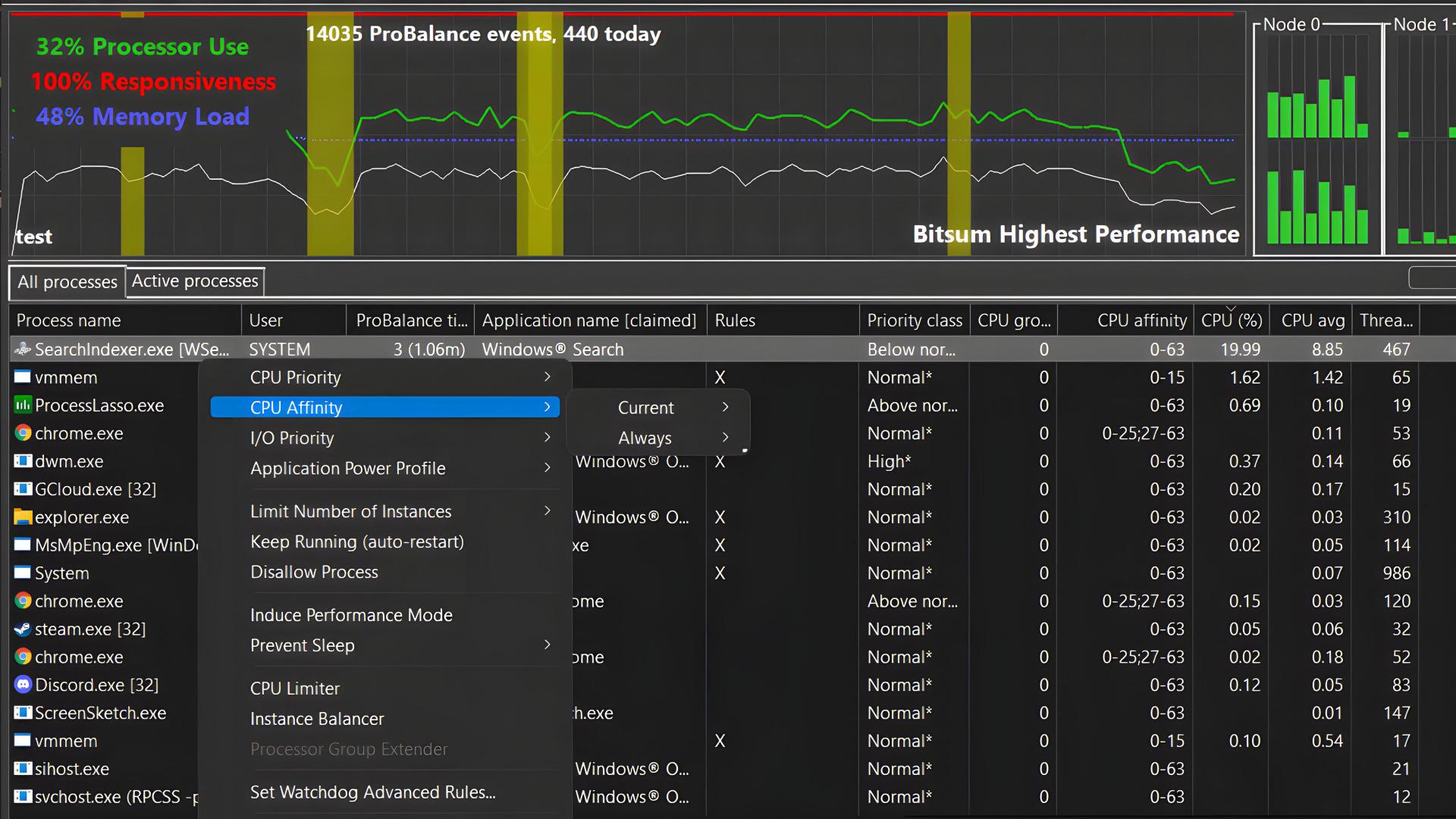Choose Keep Running (auto-restart)
This screenshot has height=819, width=1456.
[x=357, y=542]
